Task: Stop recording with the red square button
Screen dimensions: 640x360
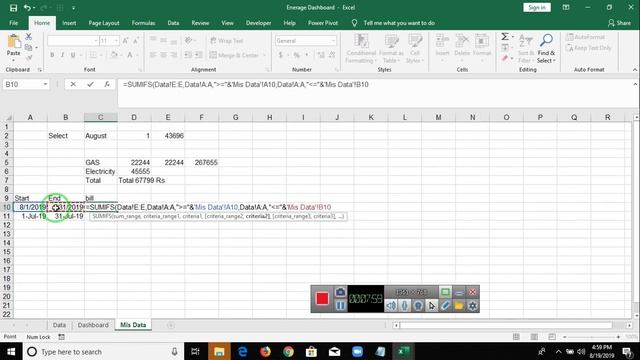Action: pyautogui.click(x=322, y=299)
